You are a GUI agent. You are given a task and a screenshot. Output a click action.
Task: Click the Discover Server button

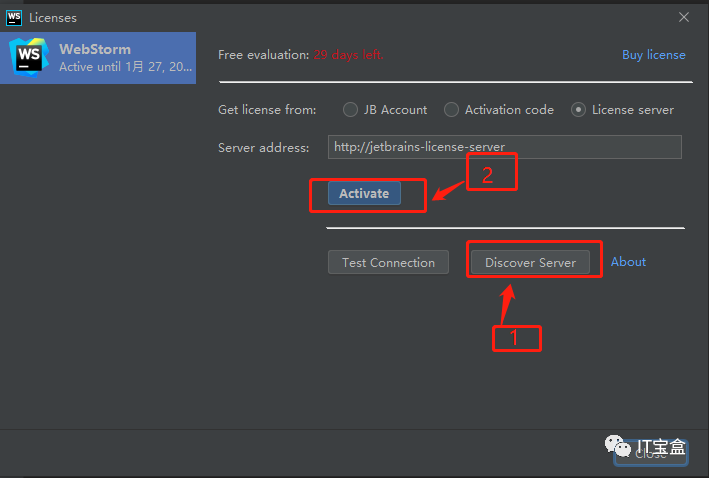530,262
